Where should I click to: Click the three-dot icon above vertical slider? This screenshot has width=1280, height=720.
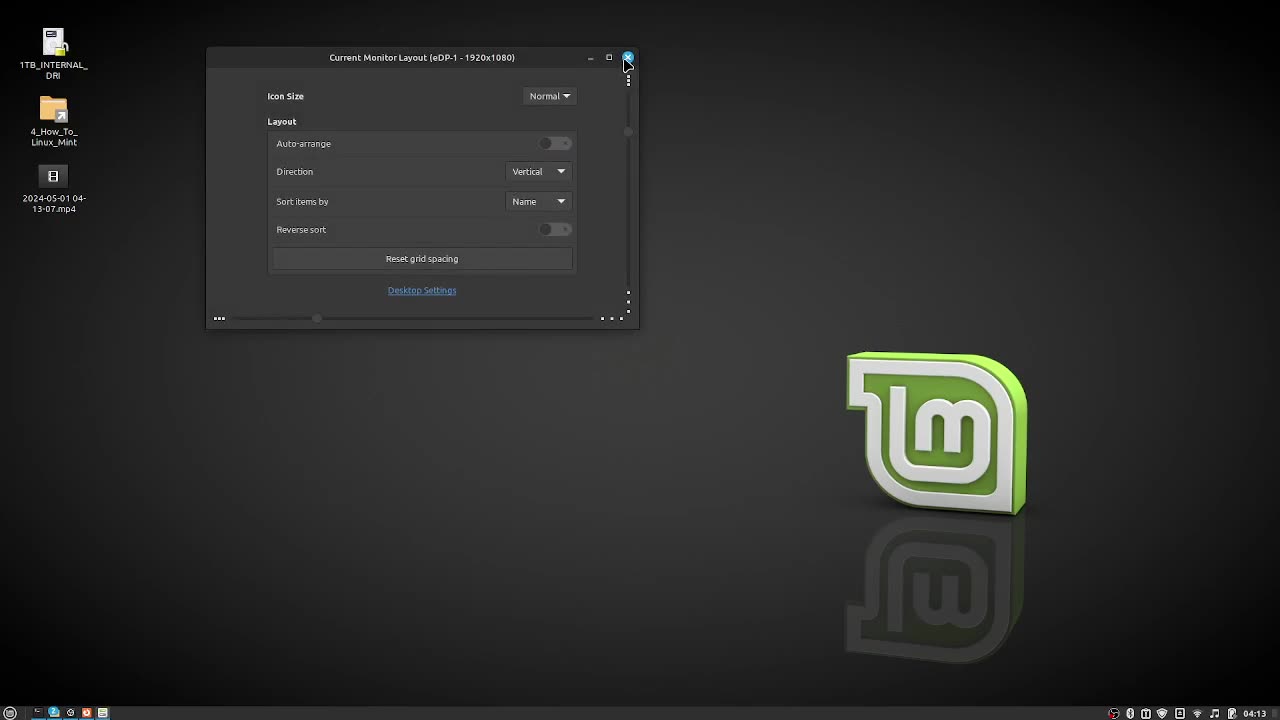628,80
